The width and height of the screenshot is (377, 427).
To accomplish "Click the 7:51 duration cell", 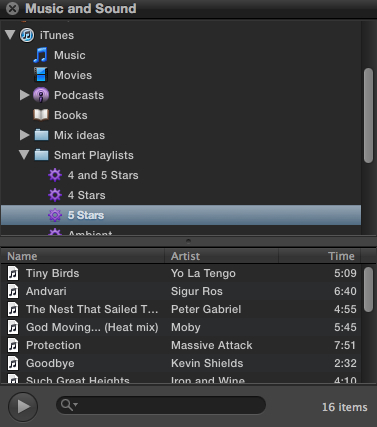I will point(345,345).
